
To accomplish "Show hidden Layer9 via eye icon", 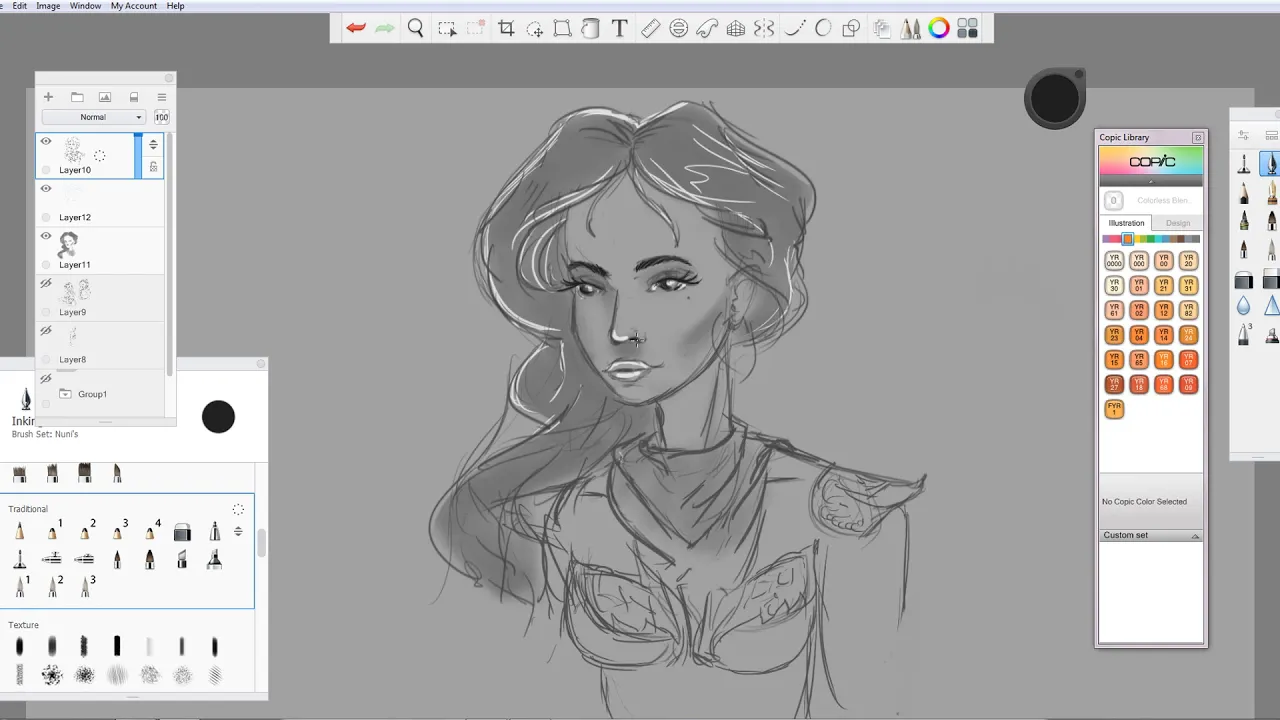I will pyautogui.click(x=46, y=284).
